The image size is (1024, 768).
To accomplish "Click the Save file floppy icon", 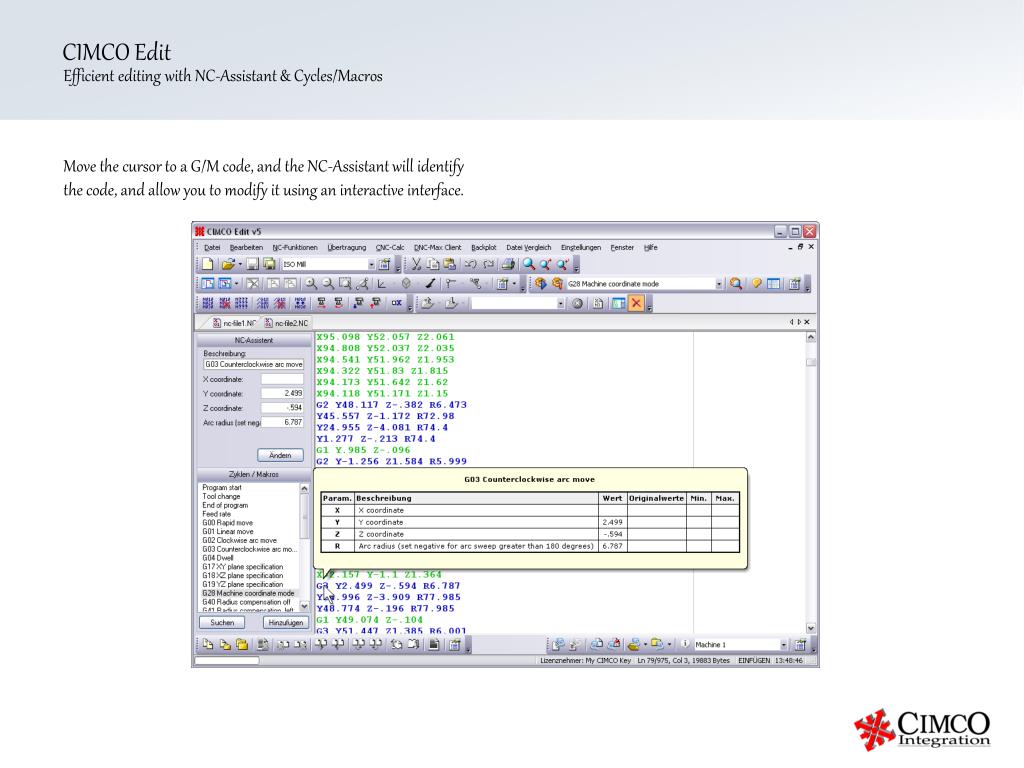I will tap(252, 264).
